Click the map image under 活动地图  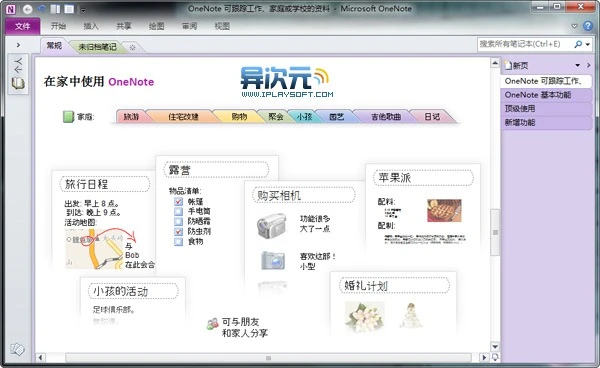pyautogui.click(x=95, y=248)
